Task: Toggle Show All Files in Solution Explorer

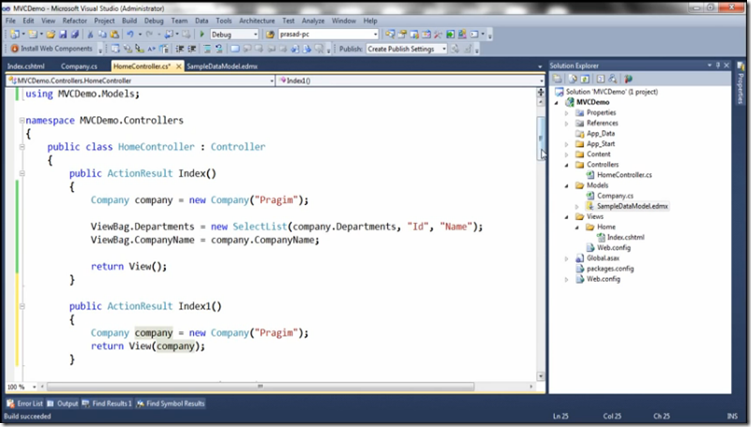Action: pyautogui.click(x=573, y=79)
